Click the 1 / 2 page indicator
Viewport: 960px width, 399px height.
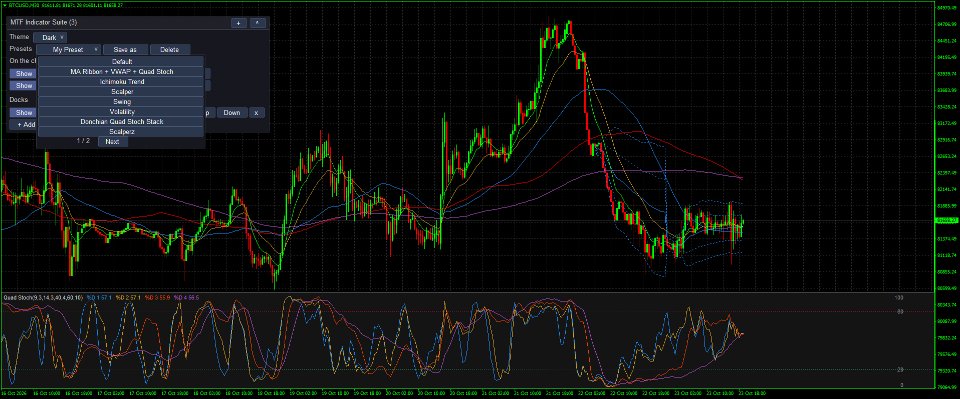click(83, 141)
